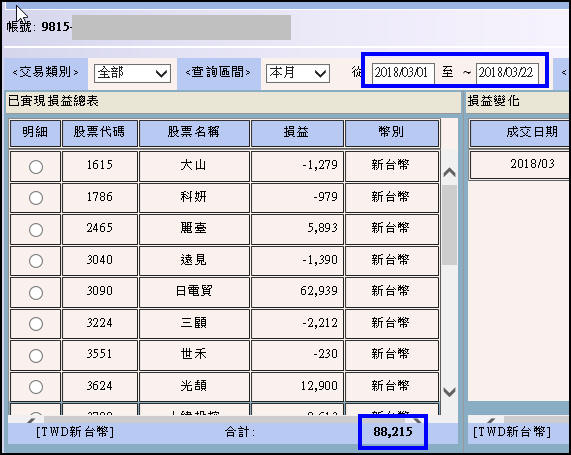This screenshot has height=455, width=571.
Task: Click stock name 世禾
Action: coord(193,355)
